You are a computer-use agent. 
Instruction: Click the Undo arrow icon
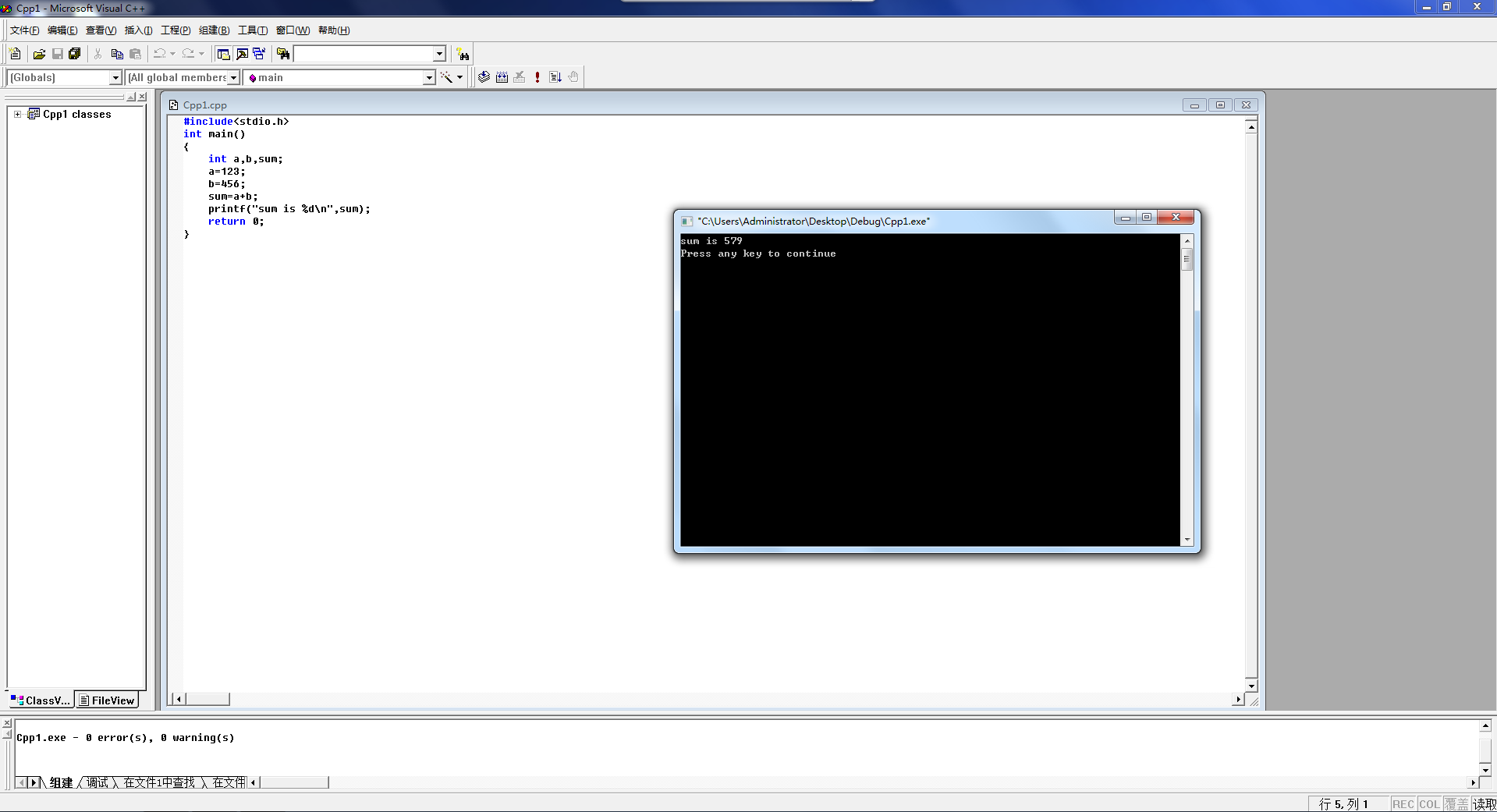tap(159, 54)
